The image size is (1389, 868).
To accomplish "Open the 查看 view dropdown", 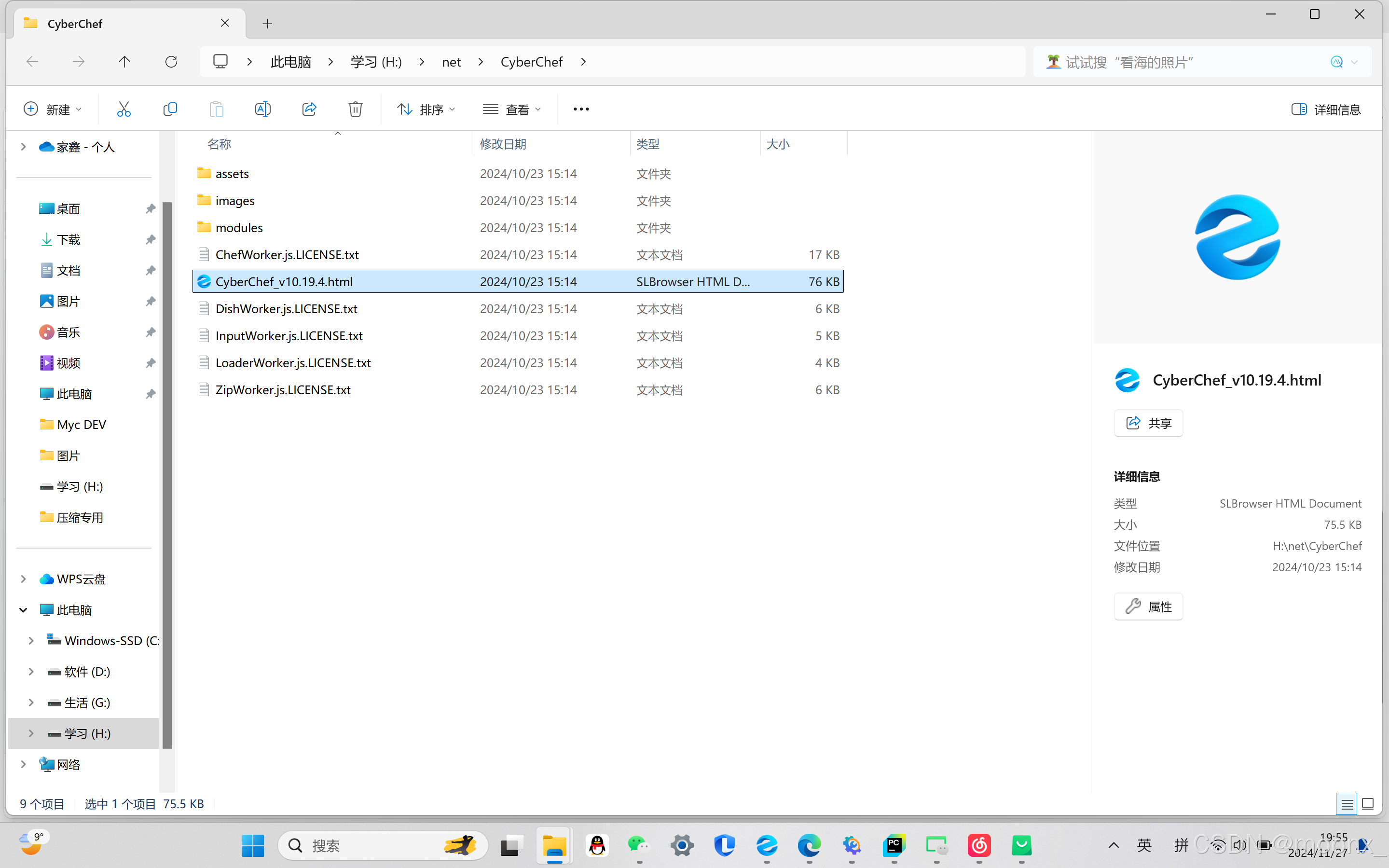I will tap(512, 109).
